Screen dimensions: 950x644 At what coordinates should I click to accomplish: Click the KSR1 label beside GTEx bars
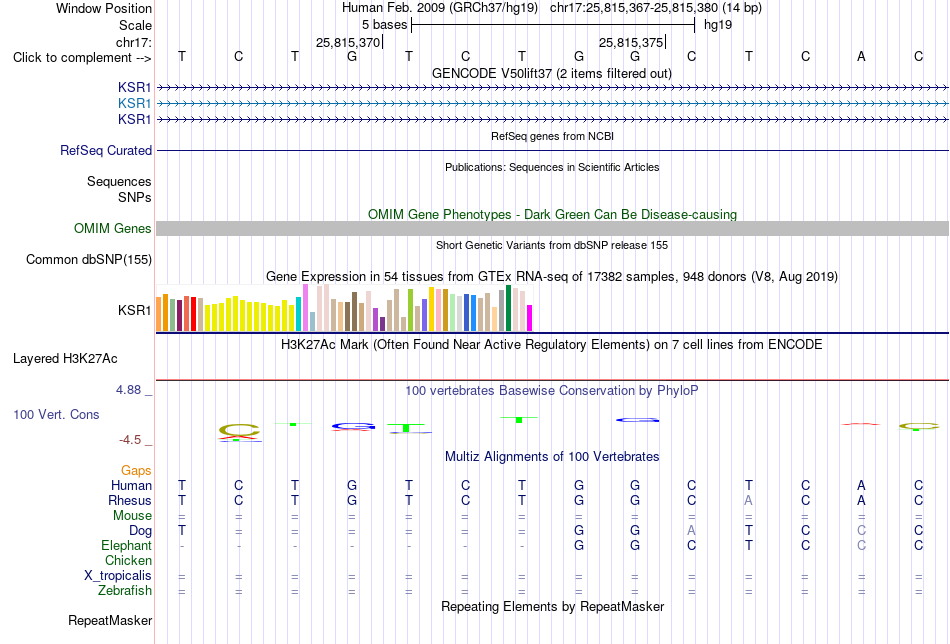point(135,310)
